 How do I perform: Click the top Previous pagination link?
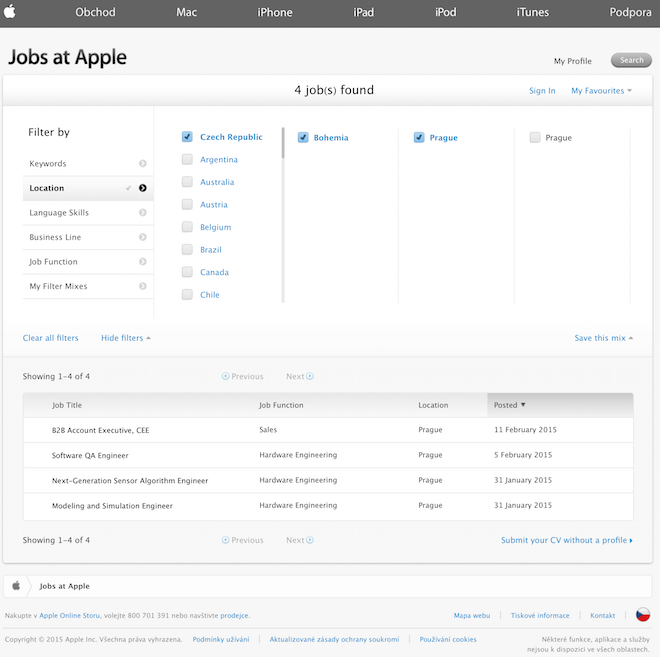pyautogui.click(x=242, y=376)
